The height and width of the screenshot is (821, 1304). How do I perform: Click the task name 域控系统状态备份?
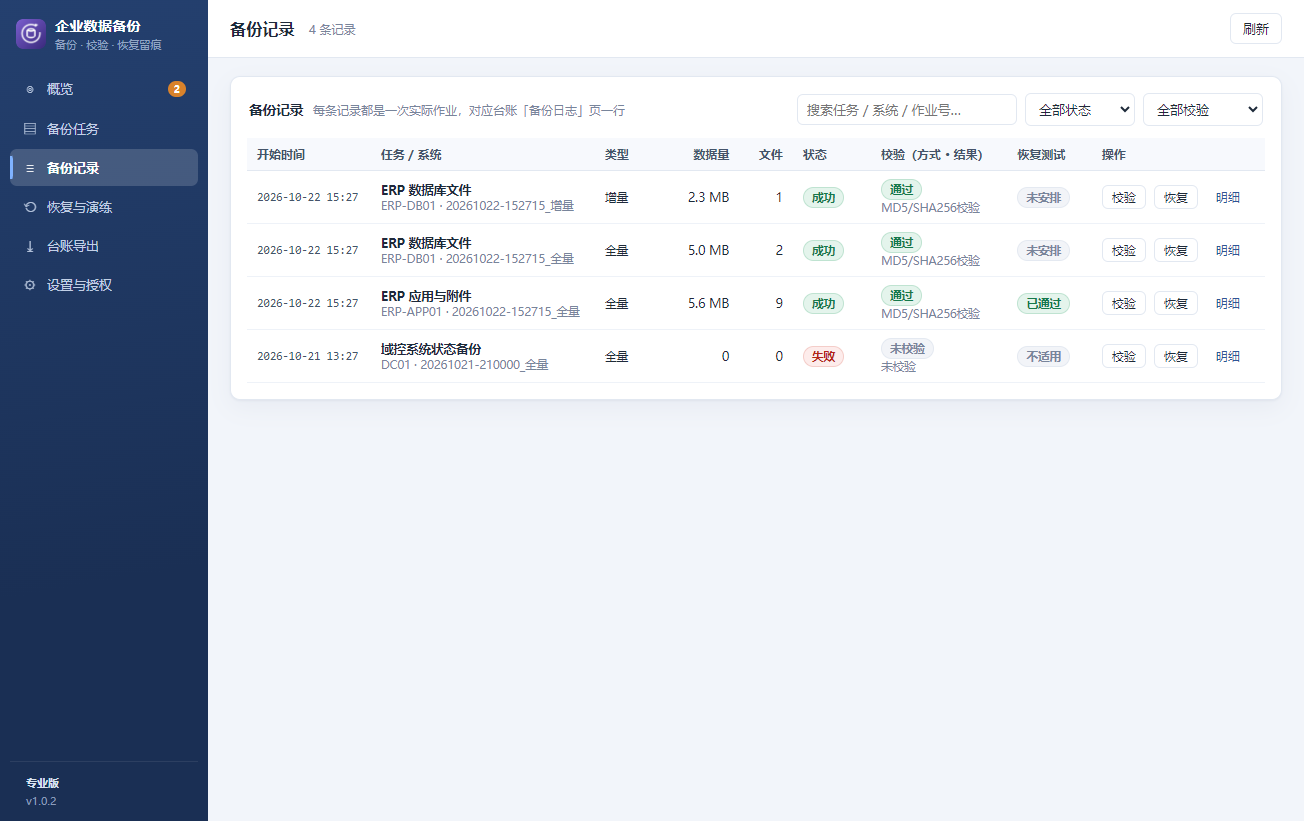(431, 349)
